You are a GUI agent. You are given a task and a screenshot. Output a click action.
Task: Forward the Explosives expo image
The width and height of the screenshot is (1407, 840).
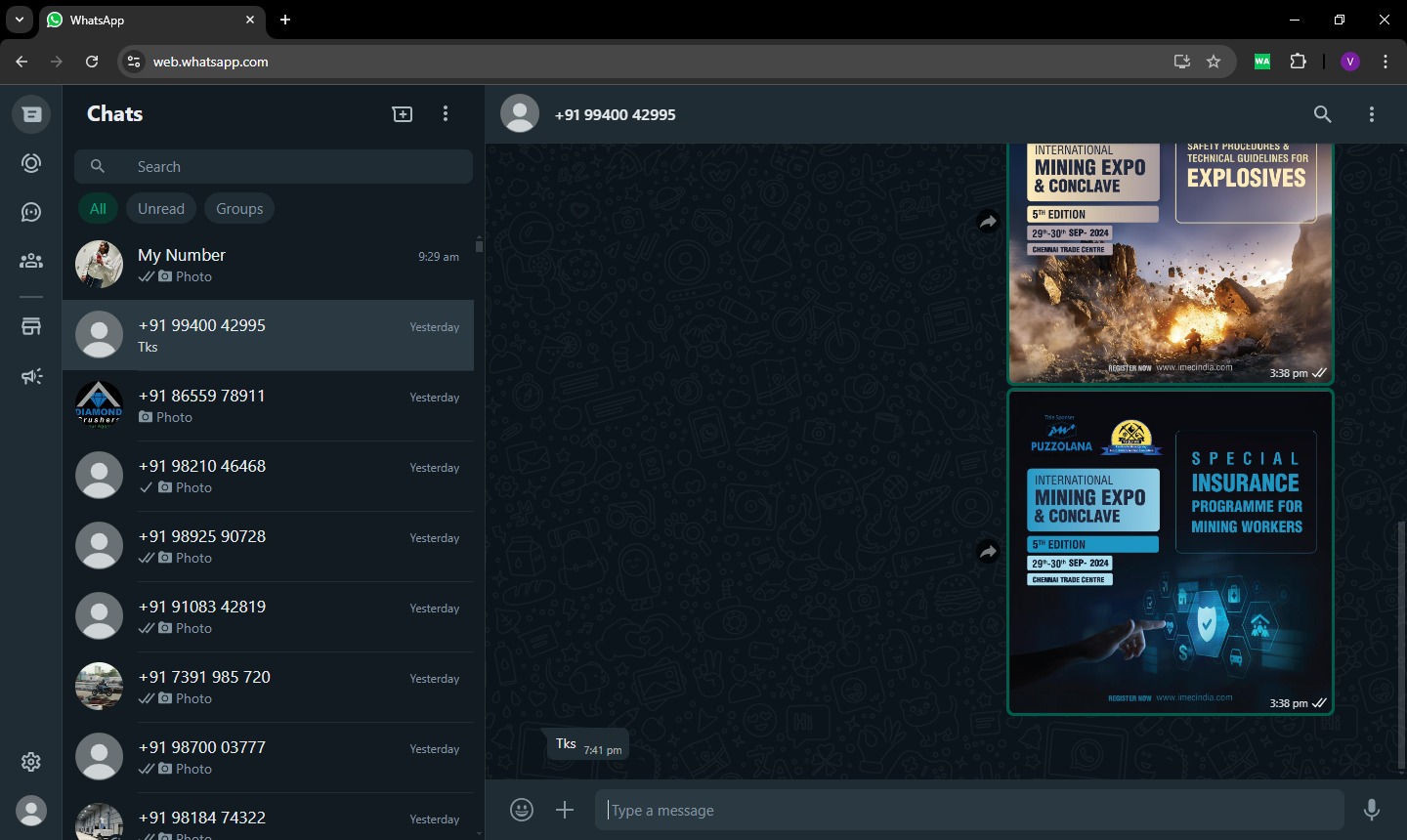tap(988, 222)
